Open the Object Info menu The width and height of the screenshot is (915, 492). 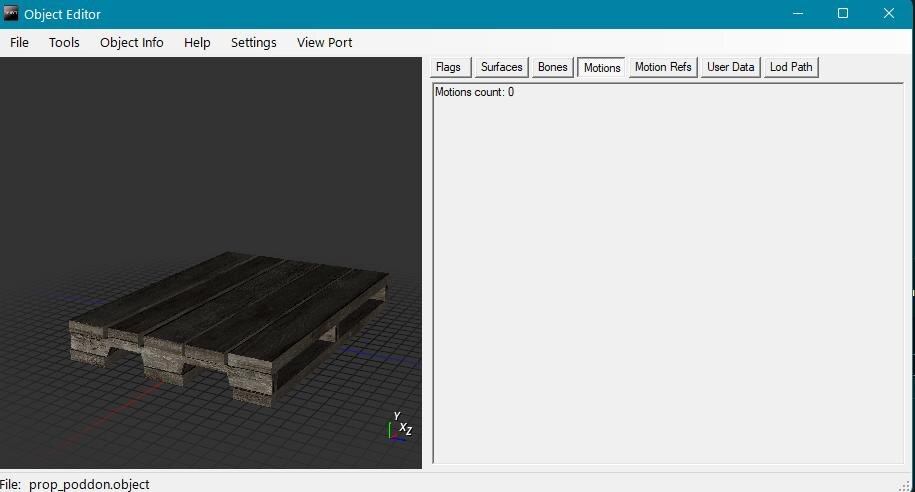[x=131, y=42]
